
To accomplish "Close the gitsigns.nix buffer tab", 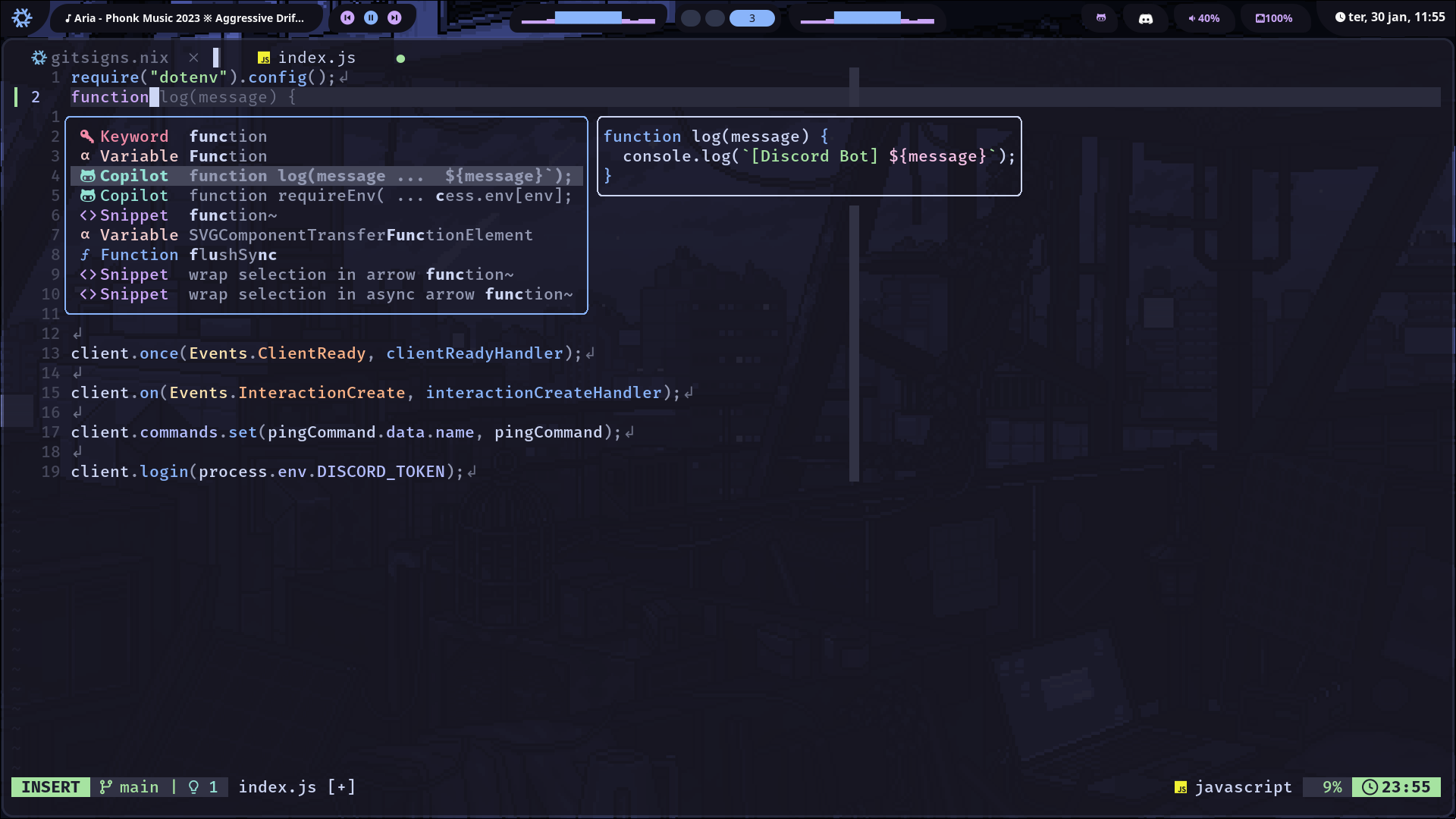I will pyautogui.click(x=194, y=58).
